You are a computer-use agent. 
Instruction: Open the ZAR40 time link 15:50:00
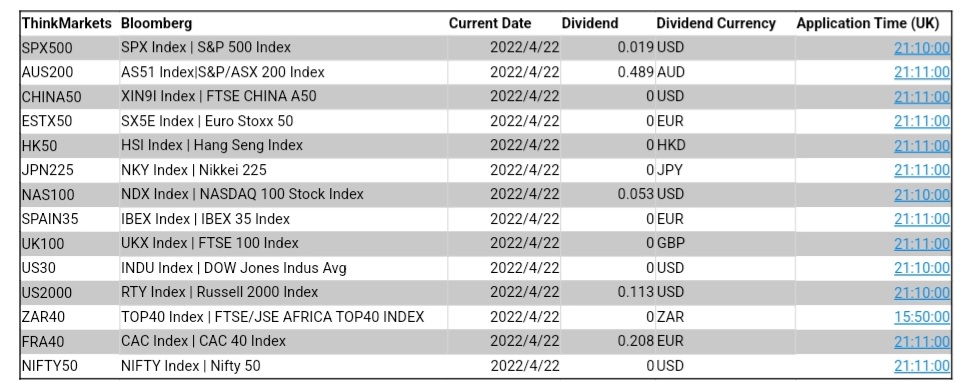[x=921, y=317]
